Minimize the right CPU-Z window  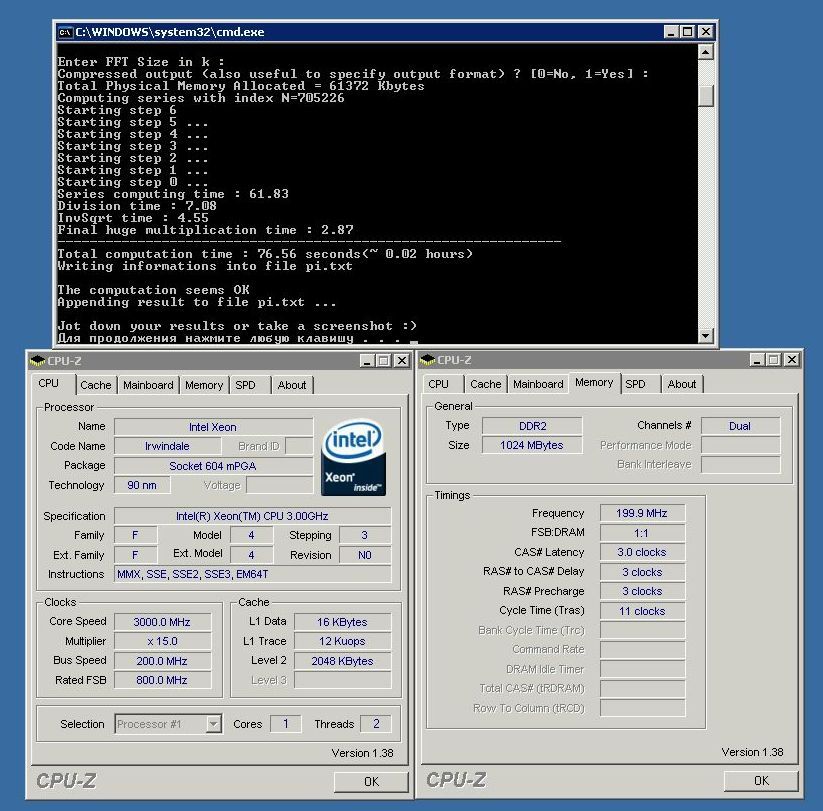pyautogui.click(x=757, y=360)
